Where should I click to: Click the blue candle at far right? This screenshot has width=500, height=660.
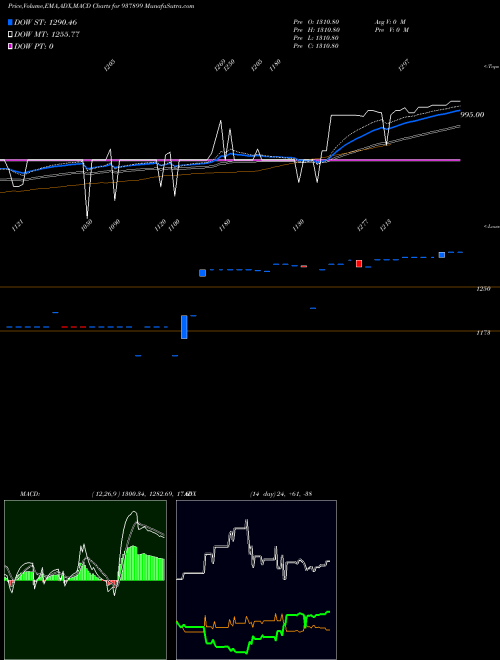click(x=442, y=255)
